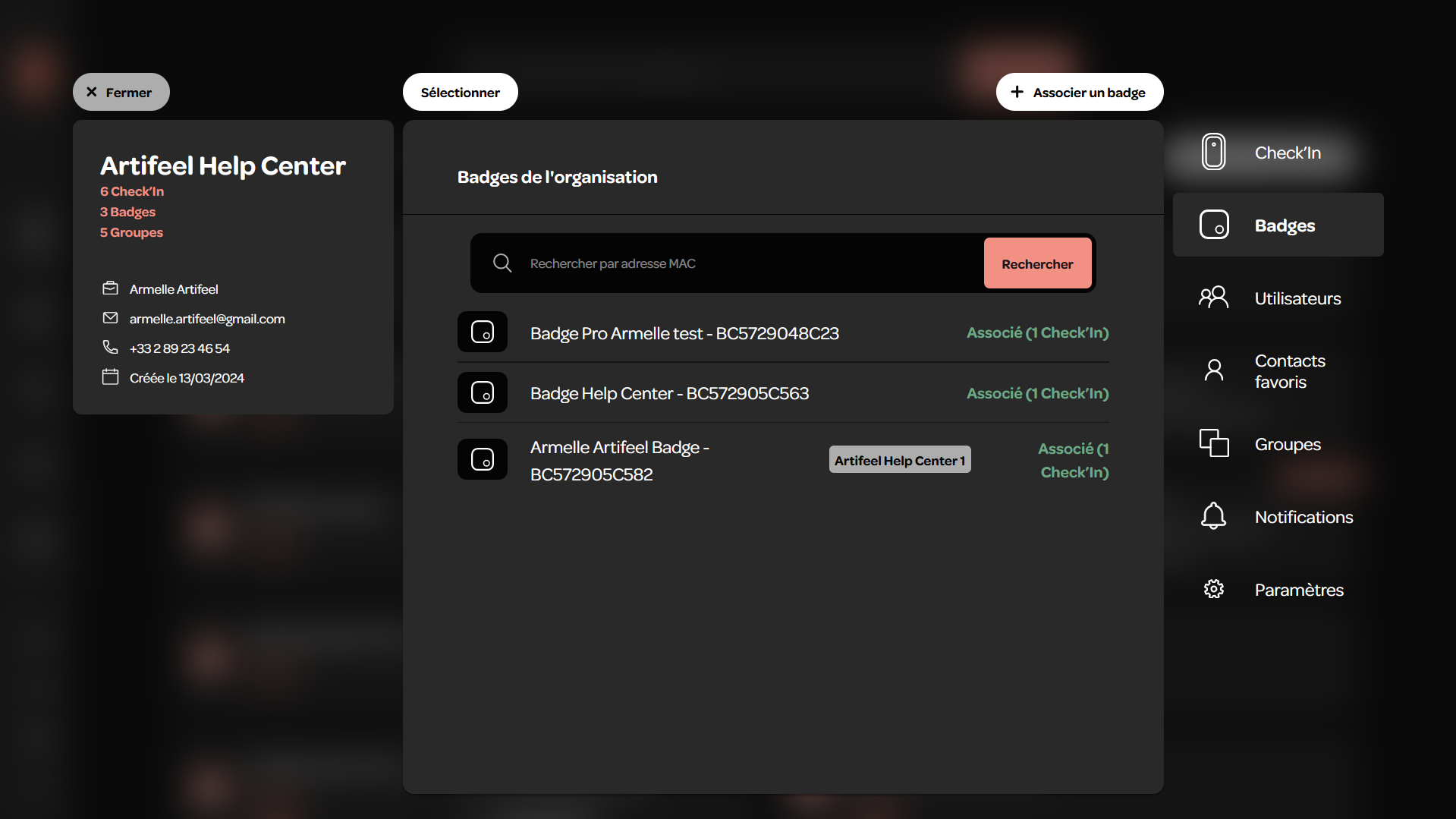Open Paramètres via the gear icon
Viewport: 1456px width, 819px height.
[1214, 589]
